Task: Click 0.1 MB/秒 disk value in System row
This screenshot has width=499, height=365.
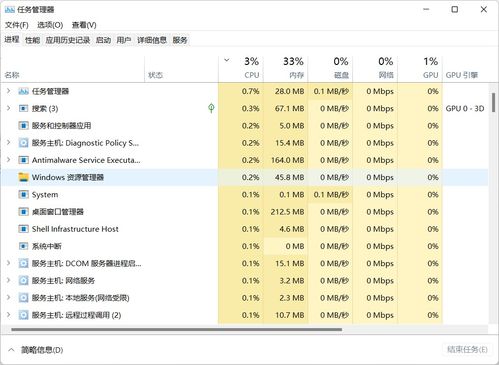Action: coord(331,195)
